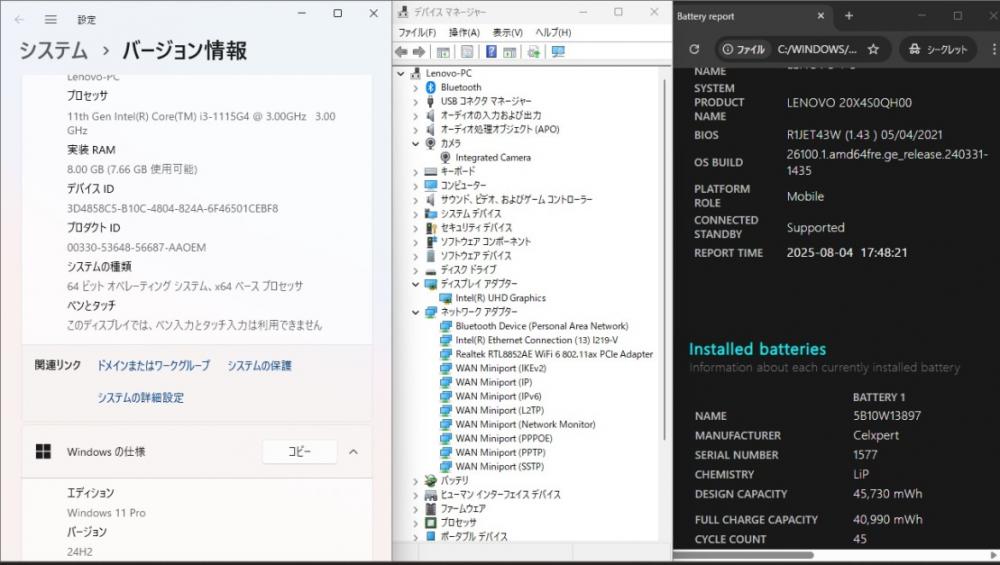Select the Integrated Camera device
This screenshot has width=1000, height=565.
tap(492, 158)
